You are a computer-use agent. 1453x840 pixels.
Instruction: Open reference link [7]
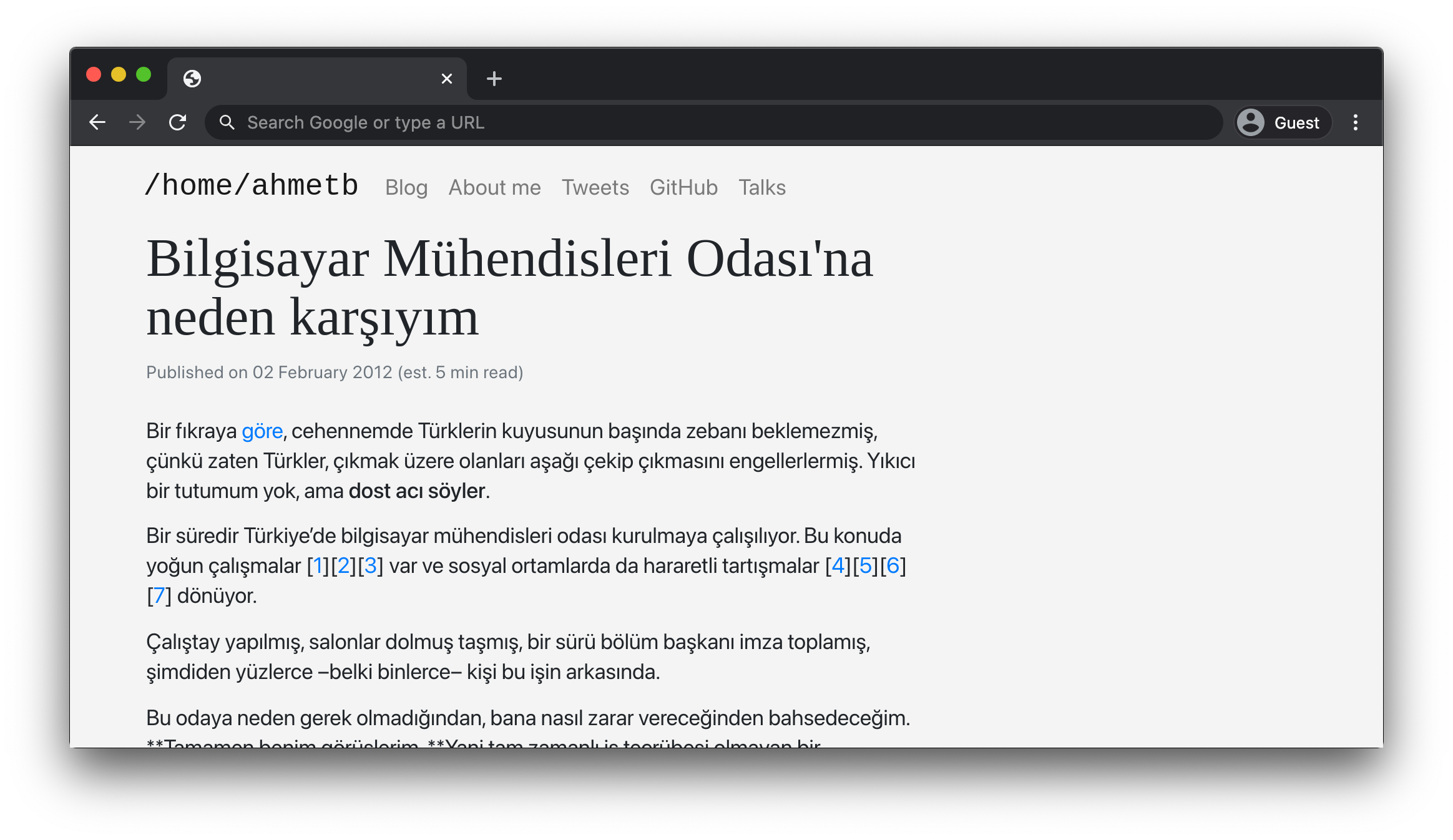(159, 596)
